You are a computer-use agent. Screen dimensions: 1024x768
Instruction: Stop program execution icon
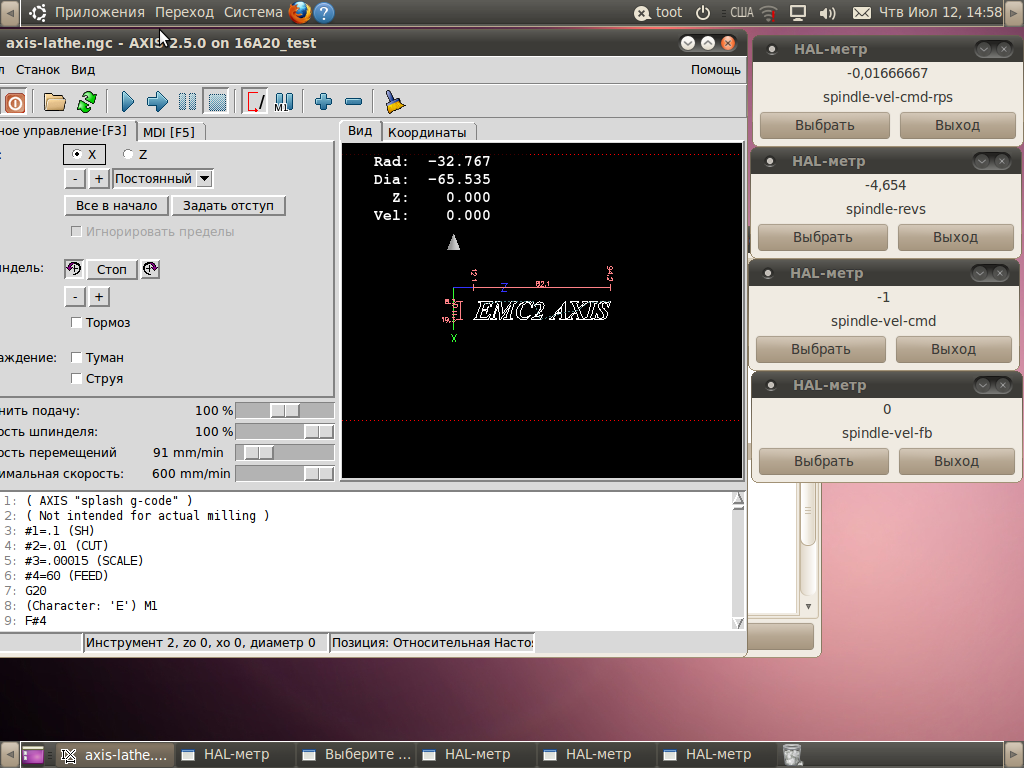click(x=217, y=102)
